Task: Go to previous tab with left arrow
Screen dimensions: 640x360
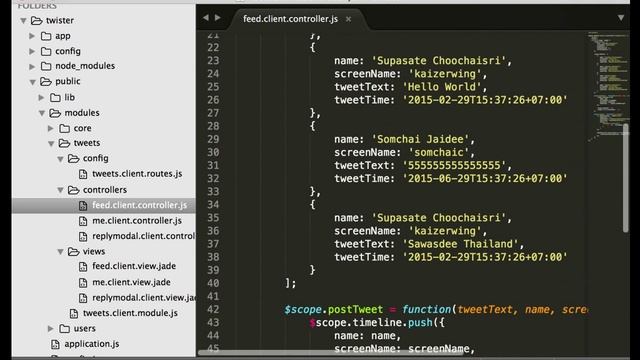Action: coord(206,18)
